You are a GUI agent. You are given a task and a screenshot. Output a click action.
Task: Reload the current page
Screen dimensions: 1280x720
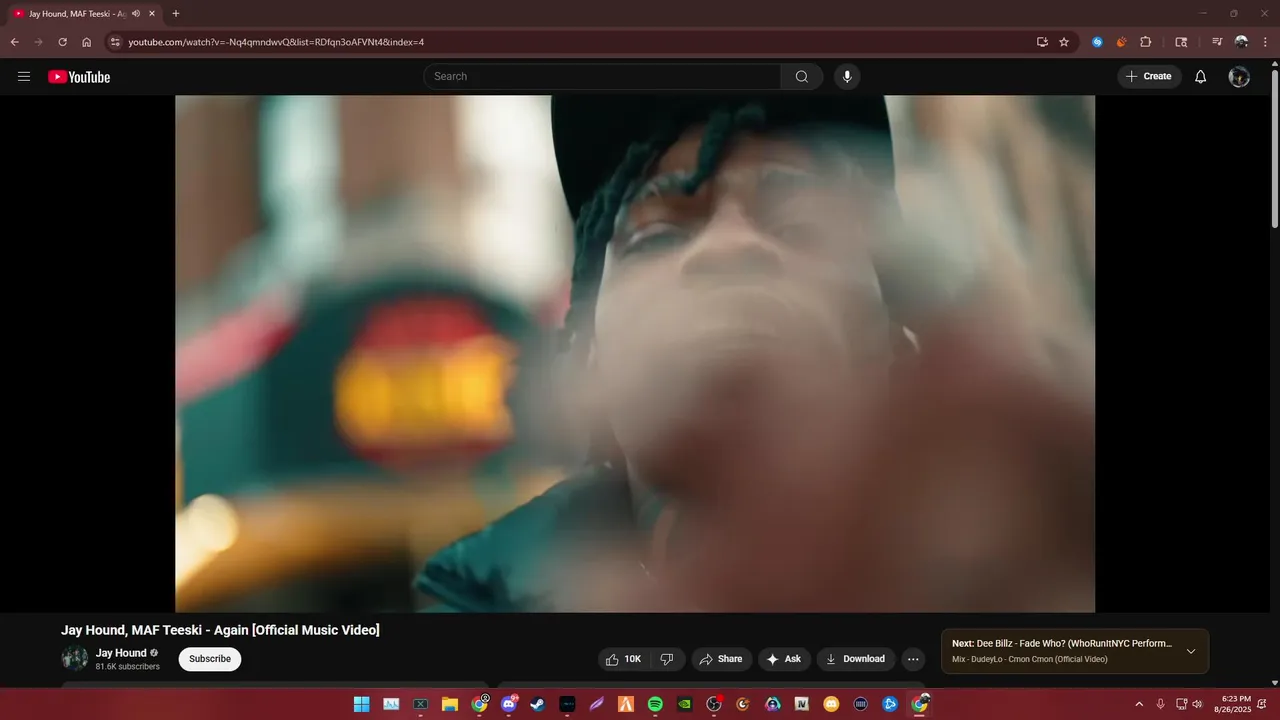63,42
